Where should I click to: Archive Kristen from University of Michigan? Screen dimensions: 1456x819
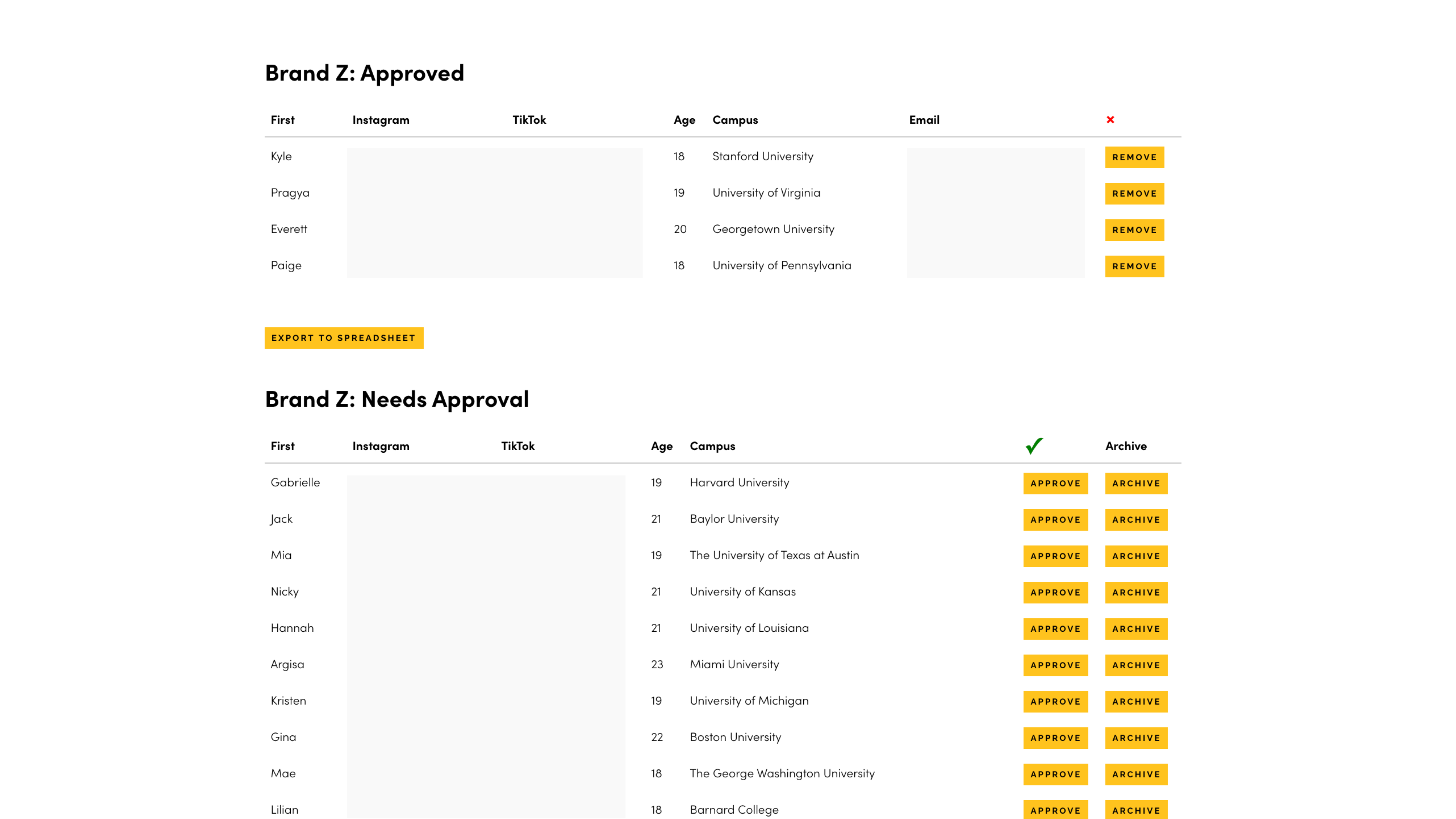(1136, 701)
